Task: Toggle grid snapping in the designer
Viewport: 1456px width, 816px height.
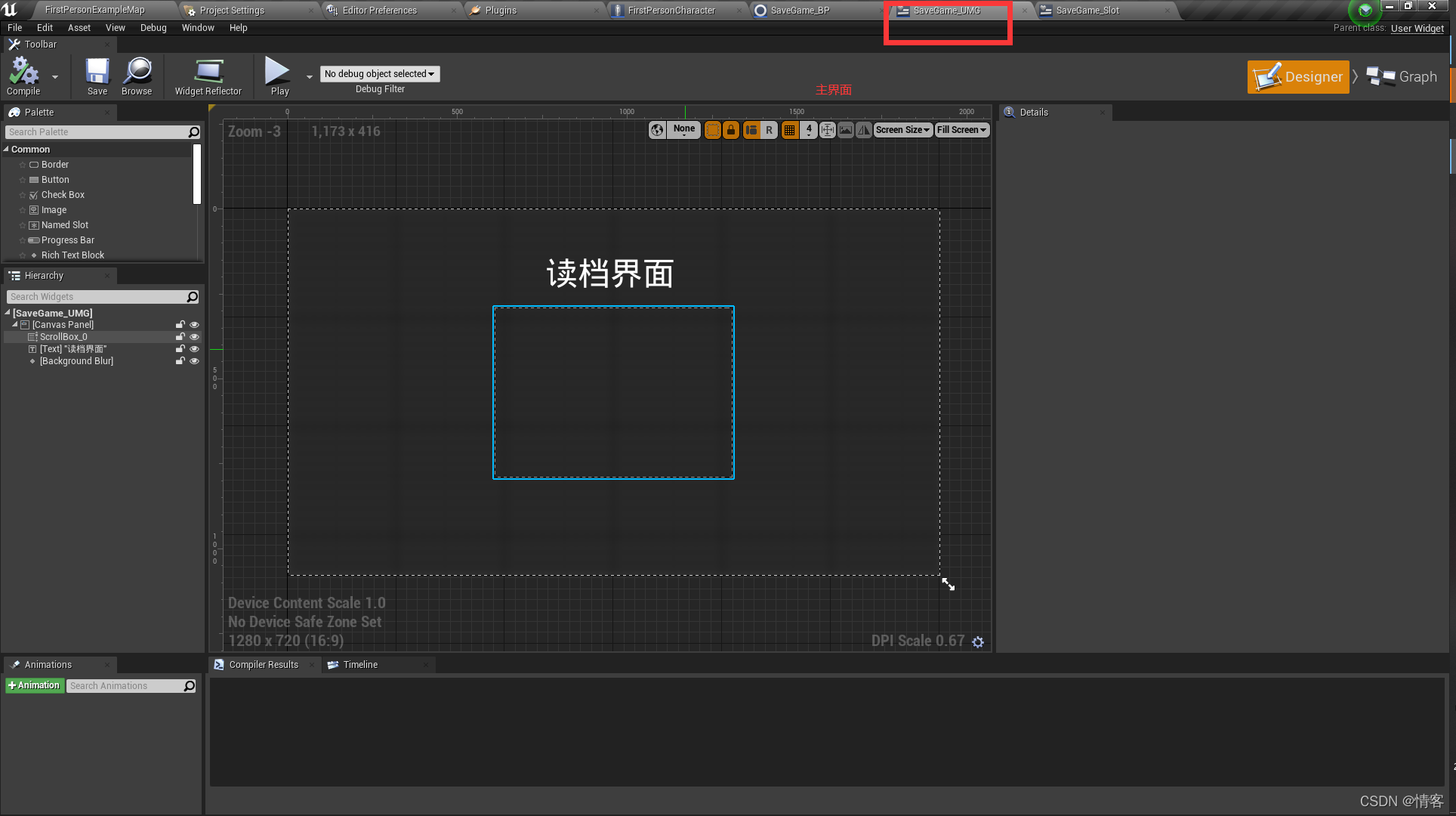Action: click(789, 130)
